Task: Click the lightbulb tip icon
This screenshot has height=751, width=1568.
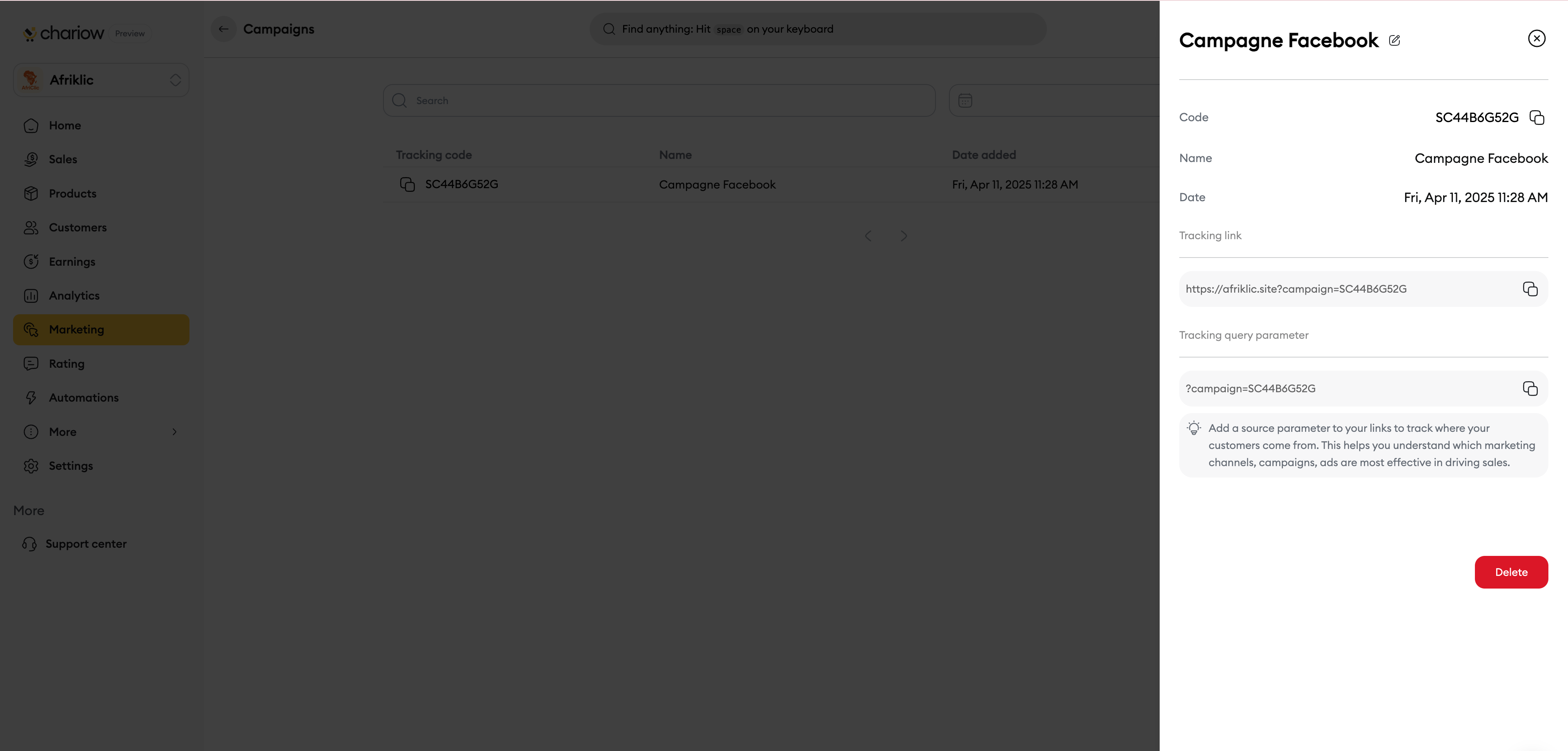Action: (1194, 429)
